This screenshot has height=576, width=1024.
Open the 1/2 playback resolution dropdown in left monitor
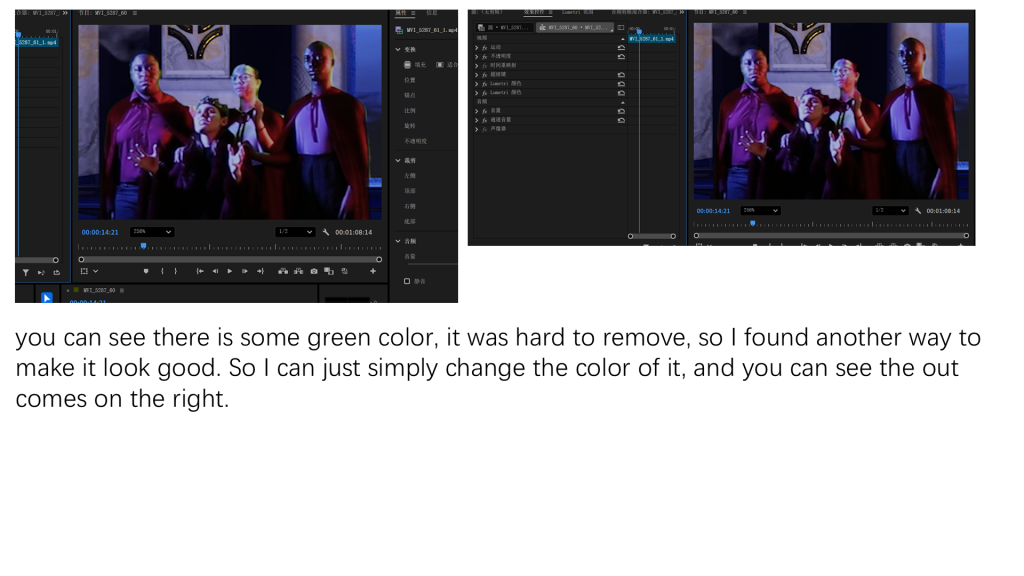coord(295,232)
